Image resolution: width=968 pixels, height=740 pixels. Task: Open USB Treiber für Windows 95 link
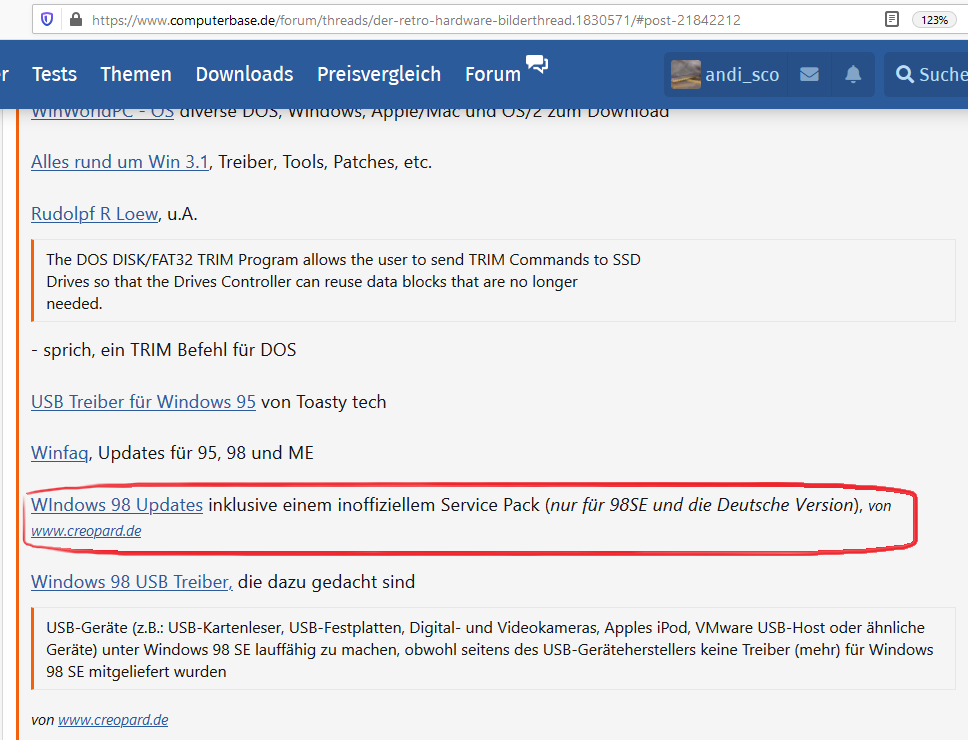coord(143,402)
